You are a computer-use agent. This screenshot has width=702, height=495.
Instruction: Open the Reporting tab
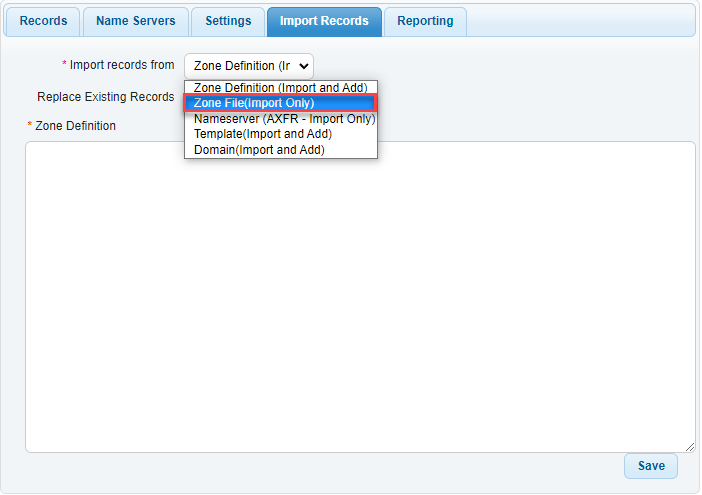[x=425, y=21]
